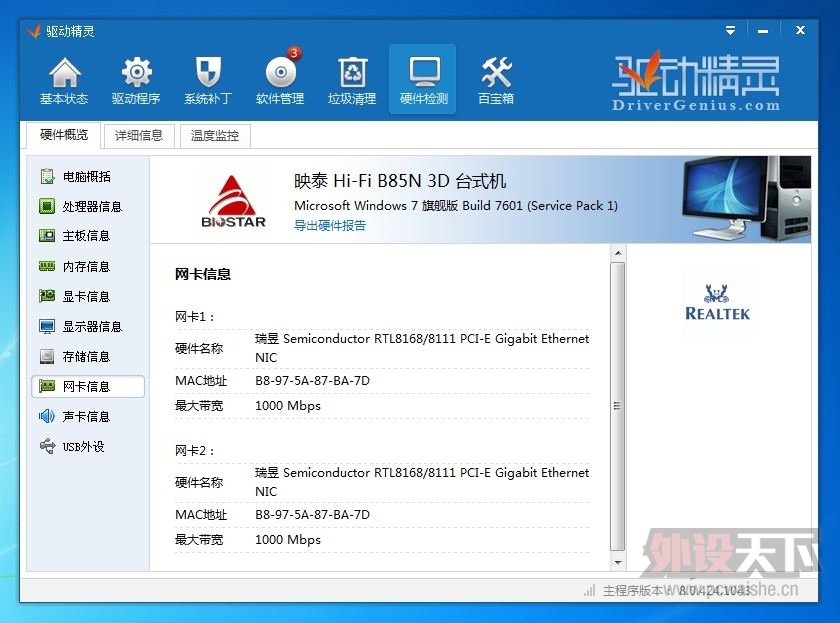
Task: Switch to 硬件概览 tab
Action: (x=64, y=134)
